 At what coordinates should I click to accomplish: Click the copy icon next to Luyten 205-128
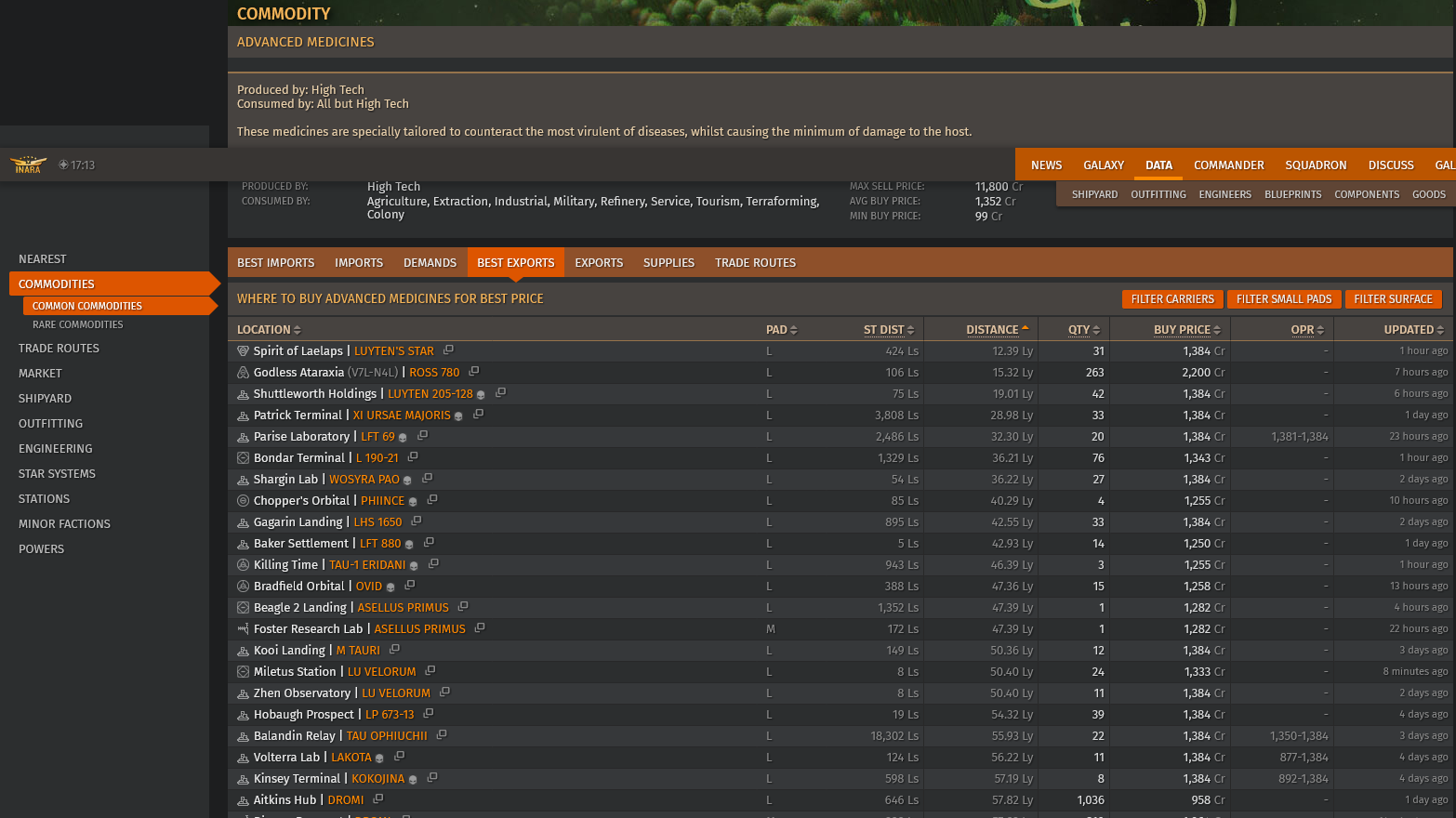(500, 393)
